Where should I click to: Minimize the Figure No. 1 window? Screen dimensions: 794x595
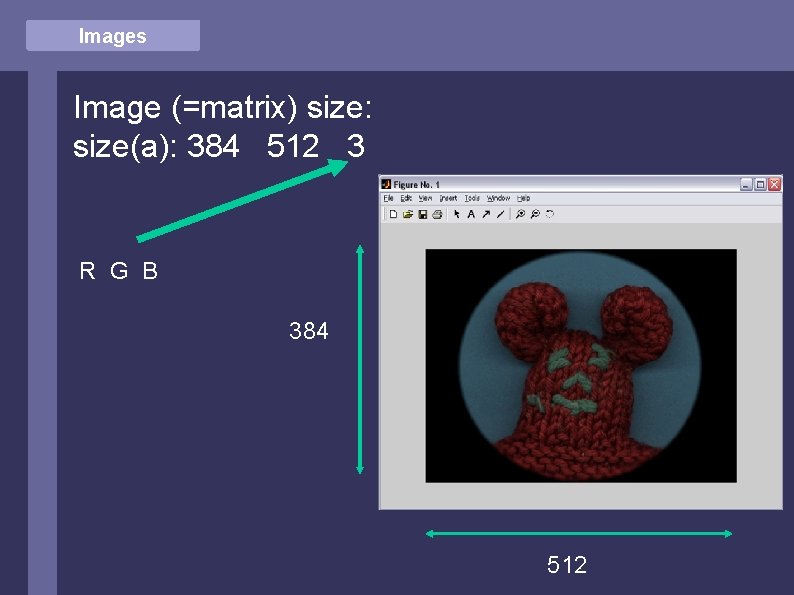click(x=746, y=185)
